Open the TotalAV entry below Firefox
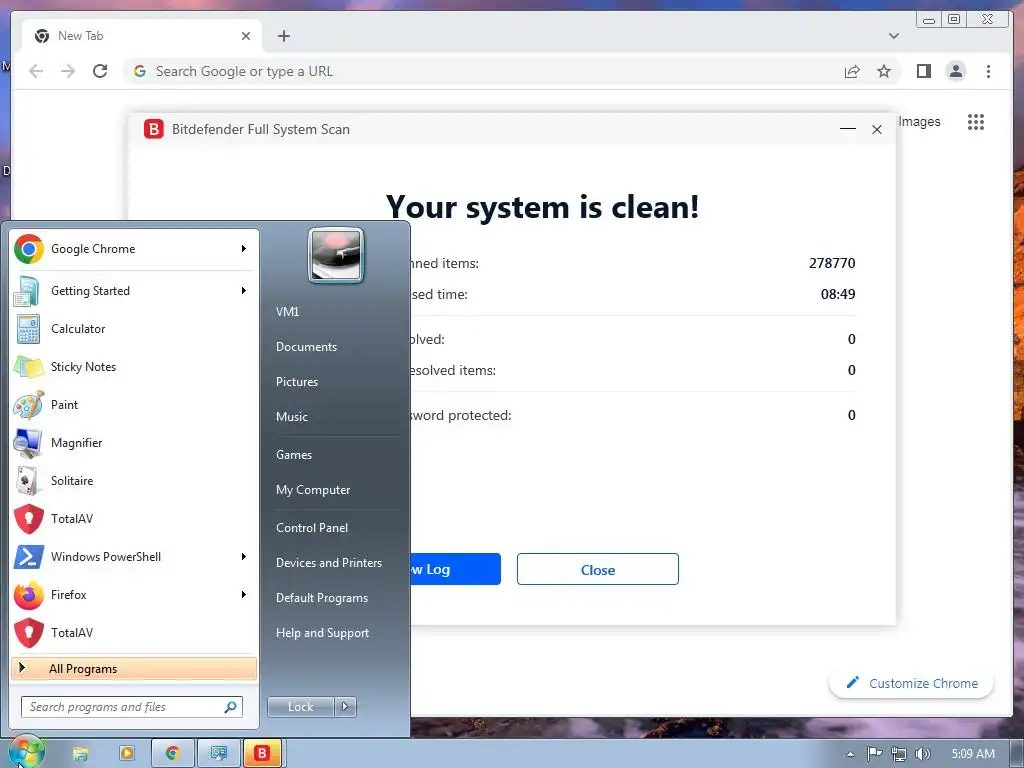Viewport: 1024px width, 768px height. click(134, 633)
